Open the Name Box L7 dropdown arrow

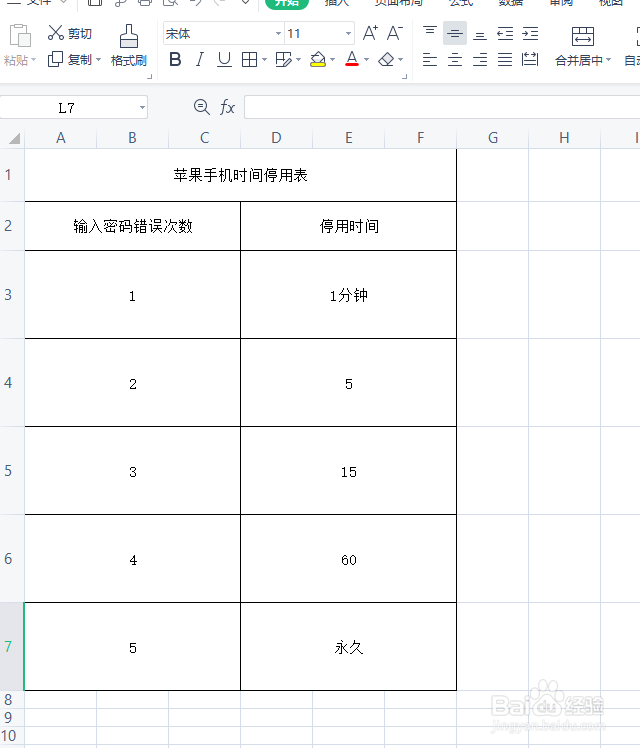pyautogui.click(x=142, y=107)
